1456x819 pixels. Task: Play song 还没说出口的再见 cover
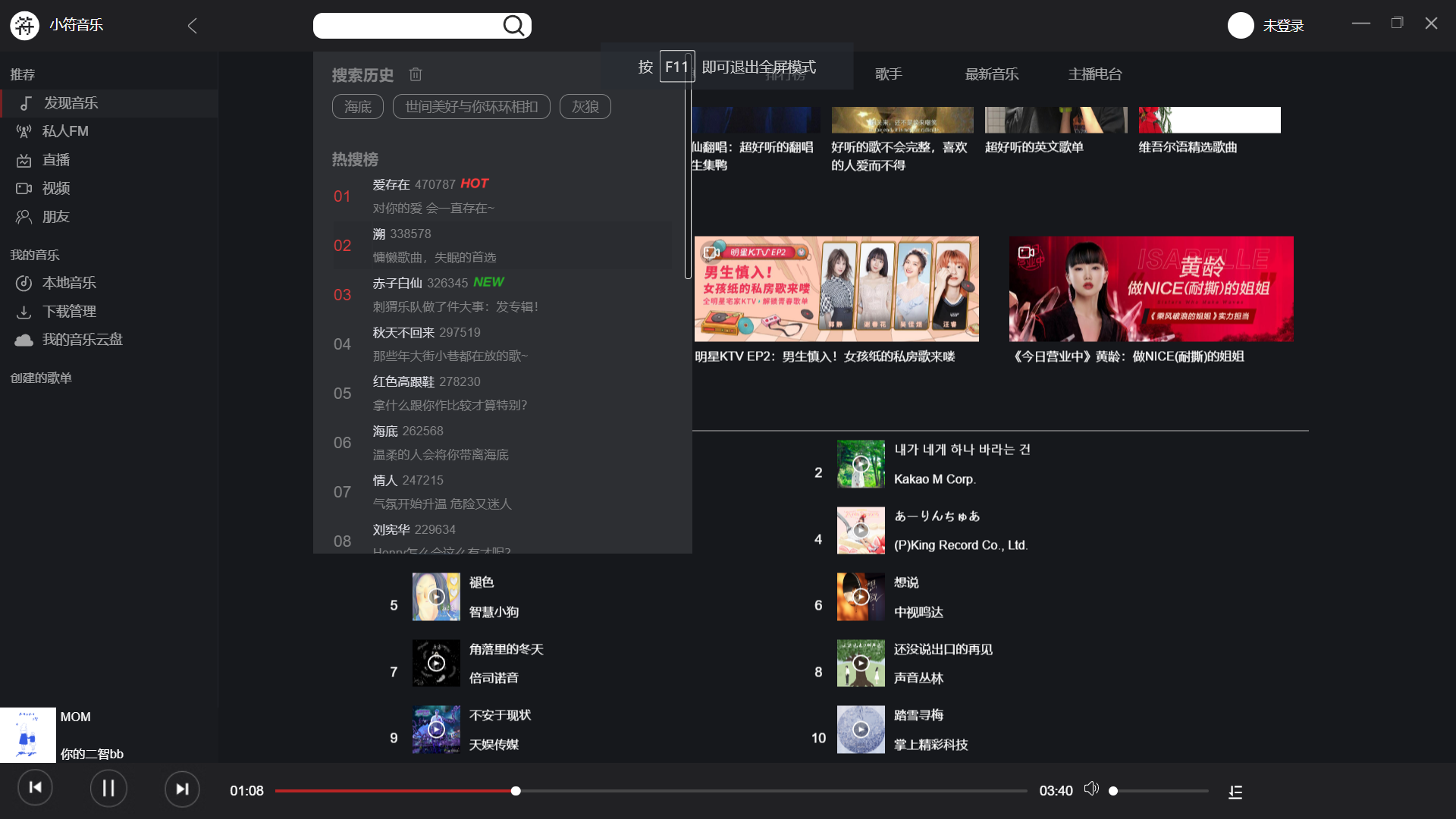click(861, 664)
